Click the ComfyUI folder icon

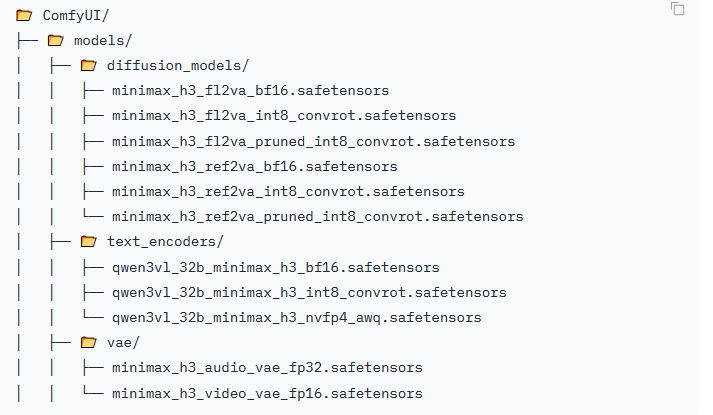pyautogui.click(x=24, y=16)
